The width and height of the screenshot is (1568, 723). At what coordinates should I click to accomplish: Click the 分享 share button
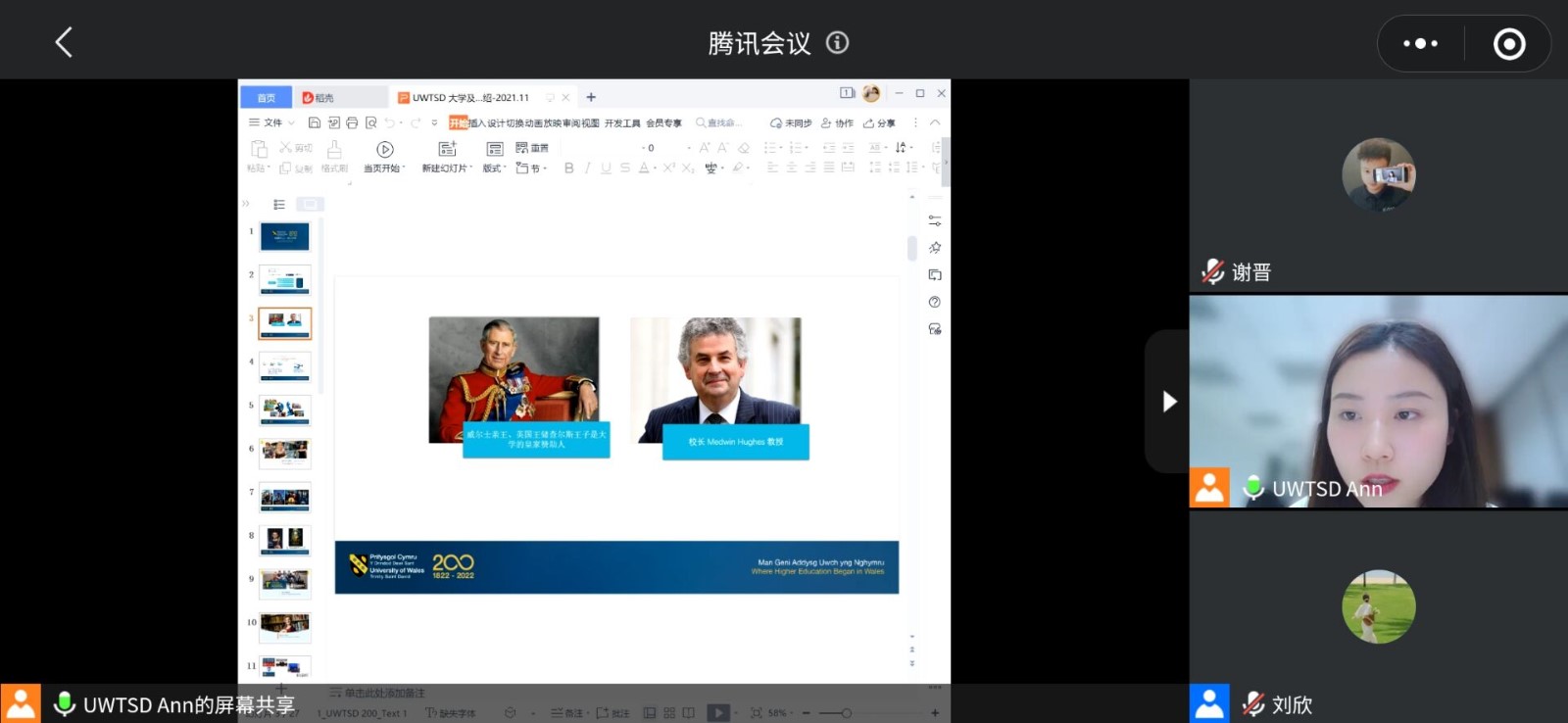tap(879, 122)
